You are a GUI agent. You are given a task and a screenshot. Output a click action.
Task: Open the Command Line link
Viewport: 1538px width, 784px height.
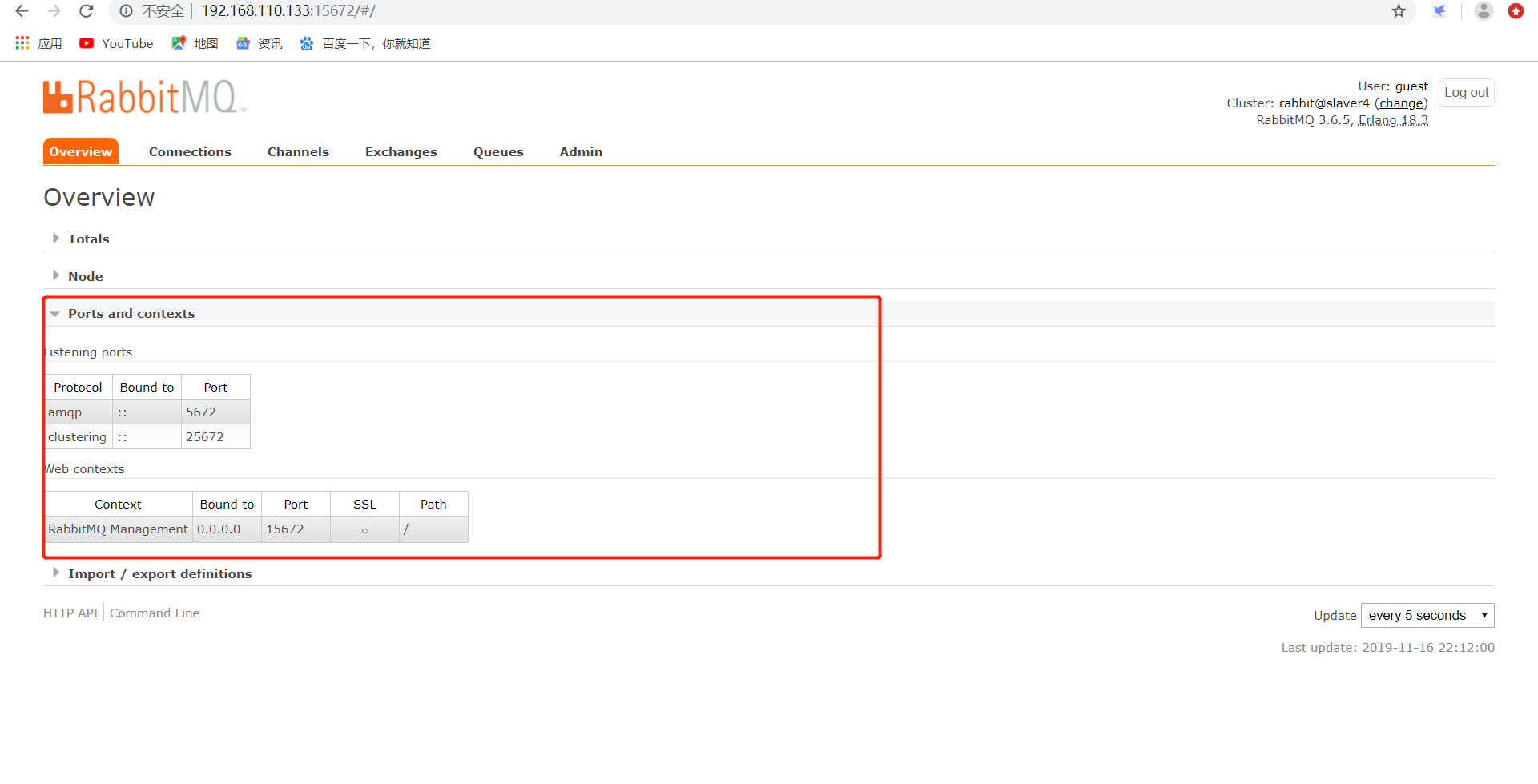tap(155, 613)
